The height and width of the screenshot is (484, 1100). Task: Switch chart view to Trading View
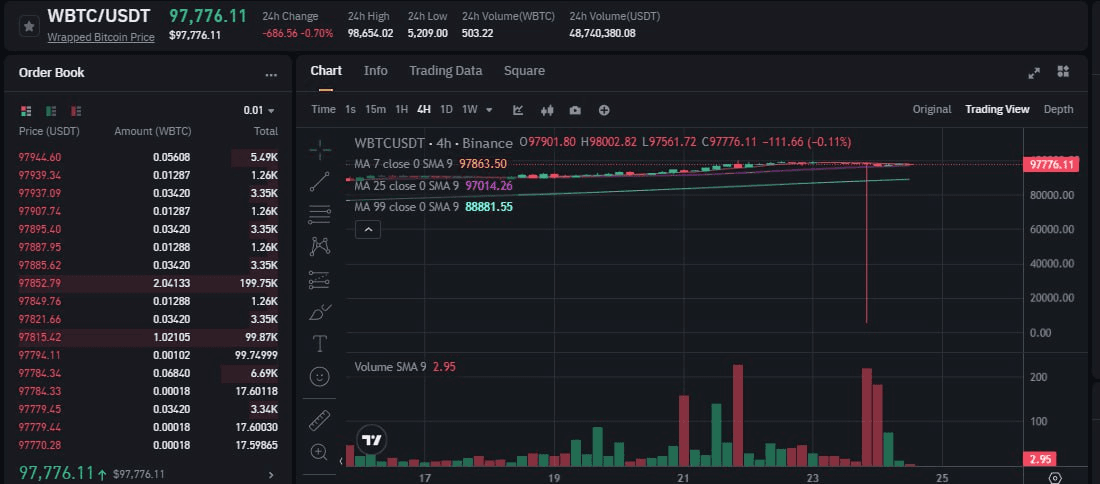[x=997, y=109]
